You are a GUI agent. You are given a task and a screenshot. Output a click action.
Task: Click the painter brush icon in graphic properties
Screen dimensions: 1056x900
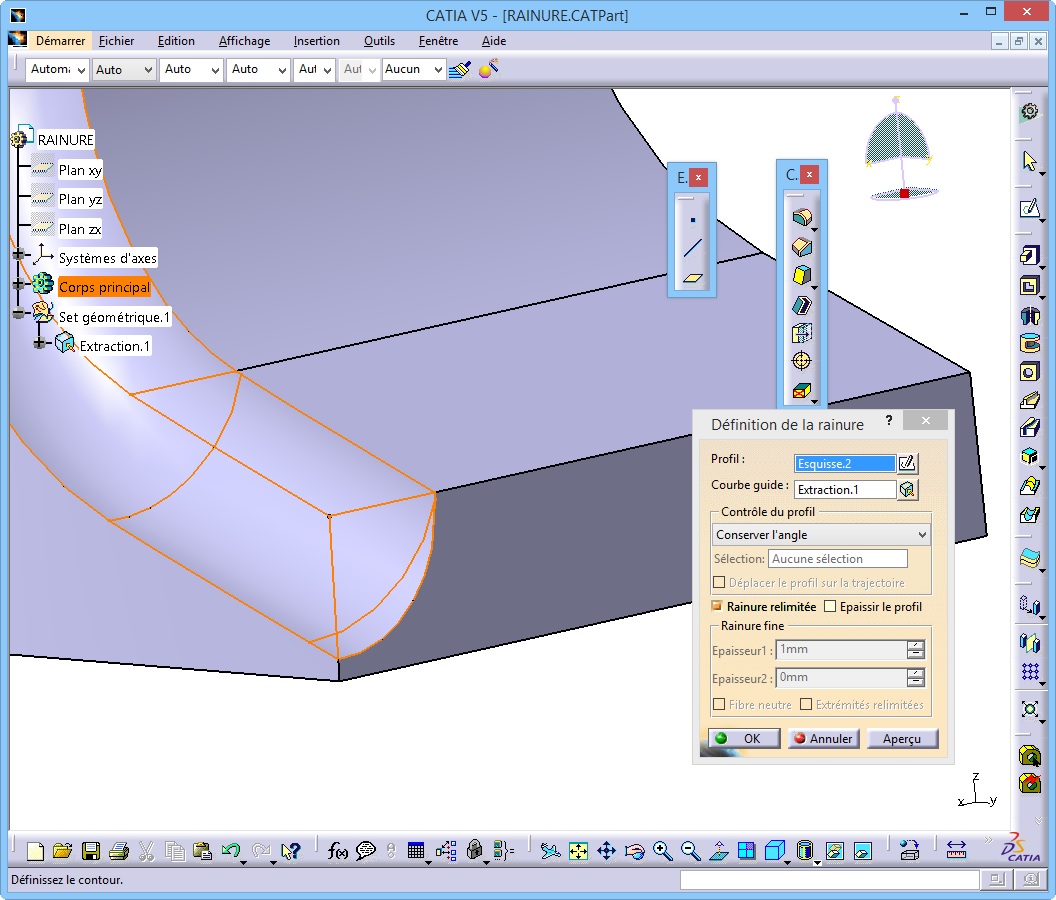(x=459, y=69)
